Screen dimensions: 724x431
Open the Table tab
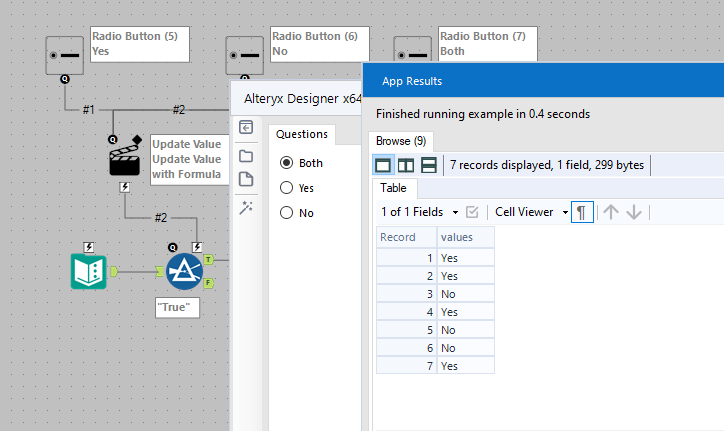[x=393, y=188]
